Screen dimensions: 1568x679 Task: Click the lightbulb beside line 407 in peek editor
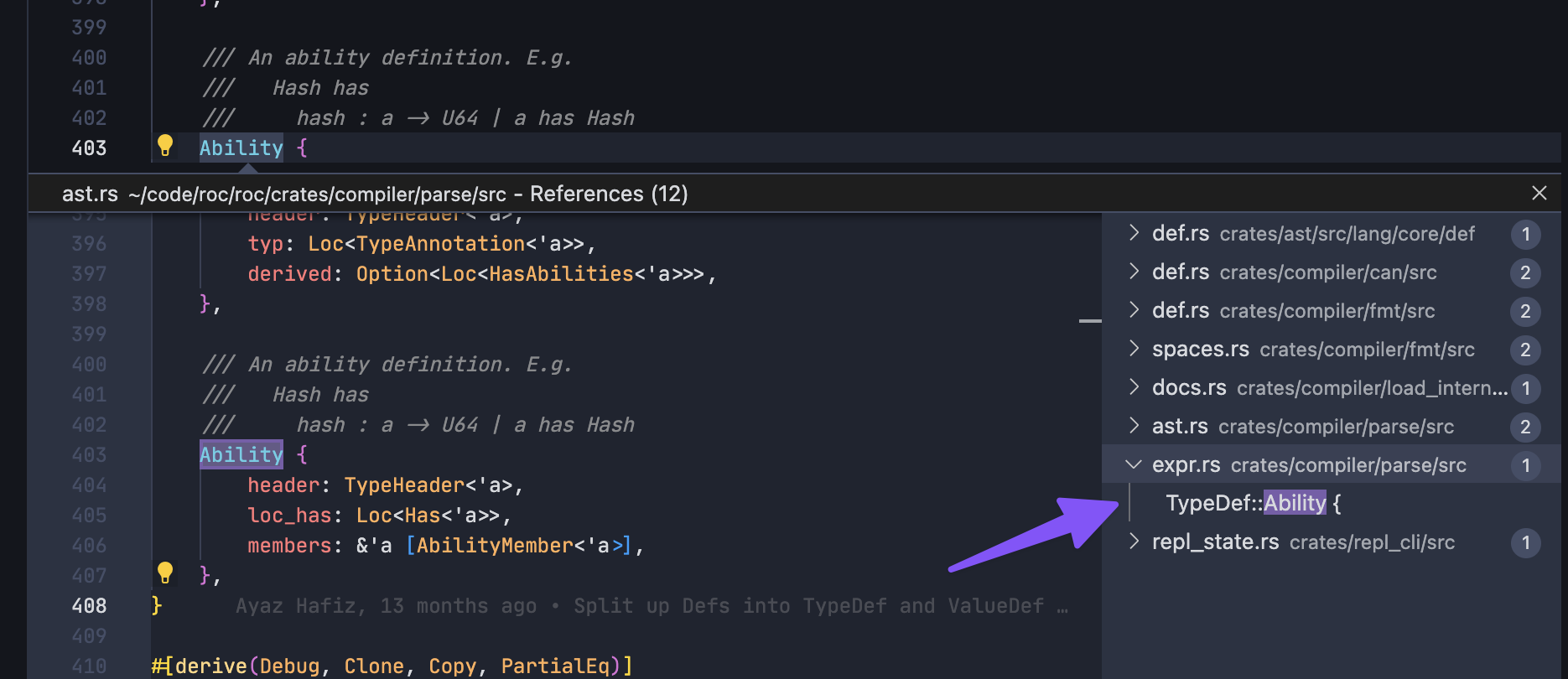[x=165, y=573]
